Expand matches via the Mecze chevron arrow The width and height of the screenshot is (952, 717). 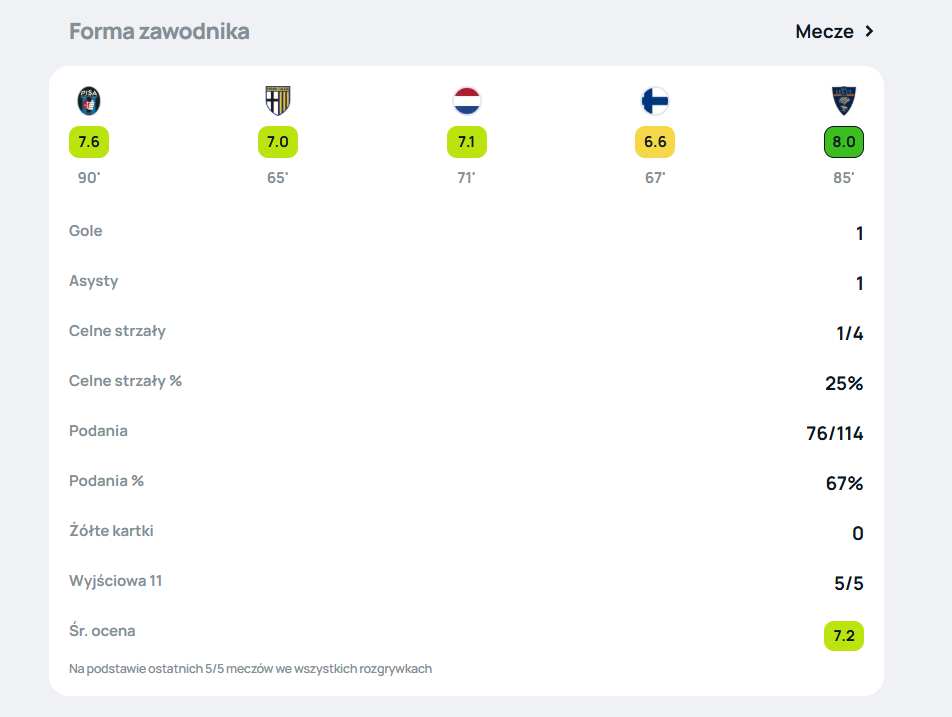869,31
